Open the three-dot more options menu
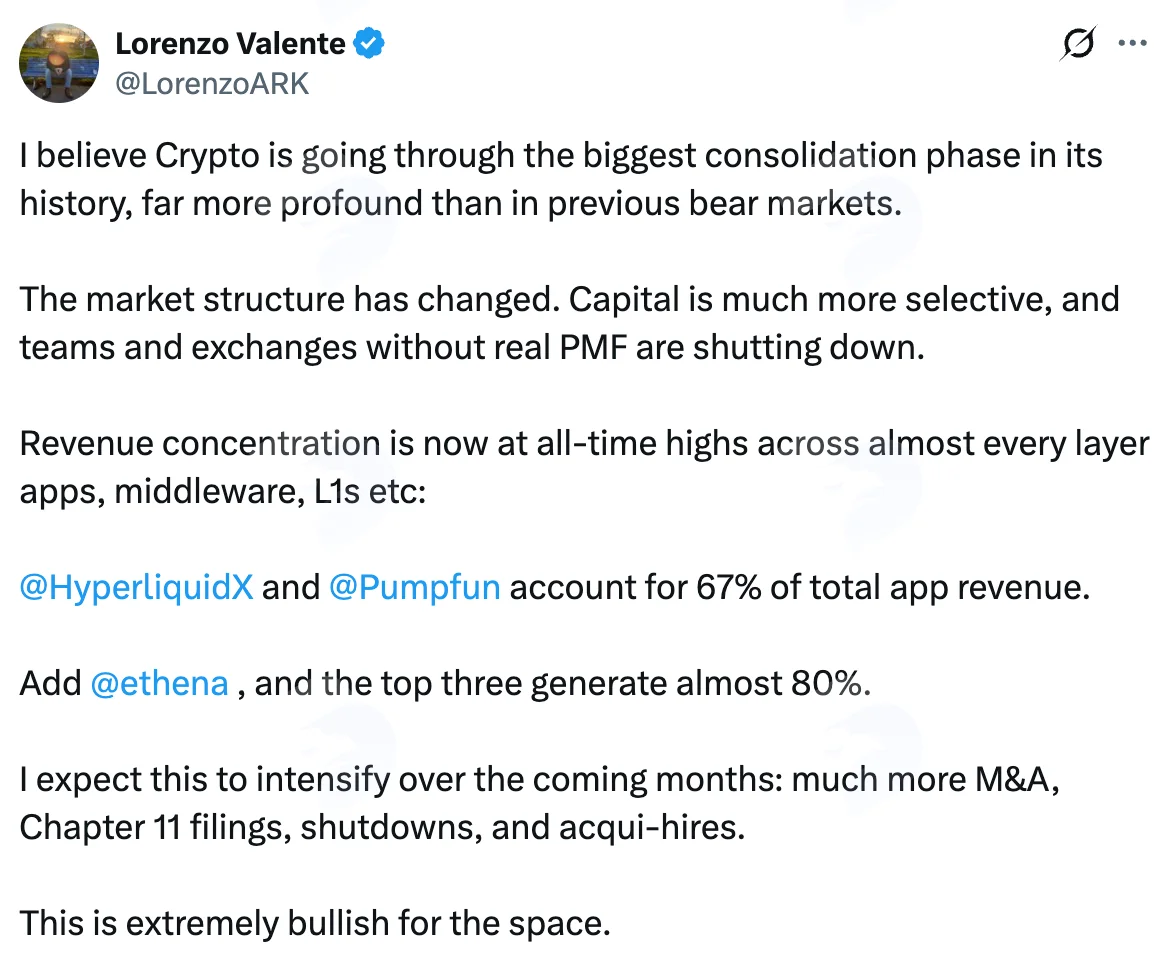 pyautogui.click(x=1132, y=43)
